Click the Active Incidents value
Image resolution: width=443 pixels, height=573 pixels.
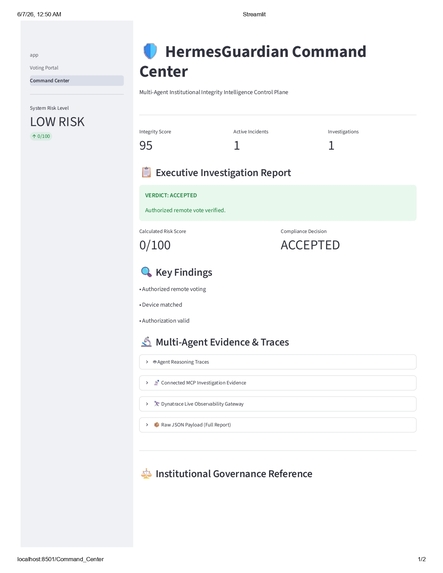pyautogui.click(x=237, y=145)
